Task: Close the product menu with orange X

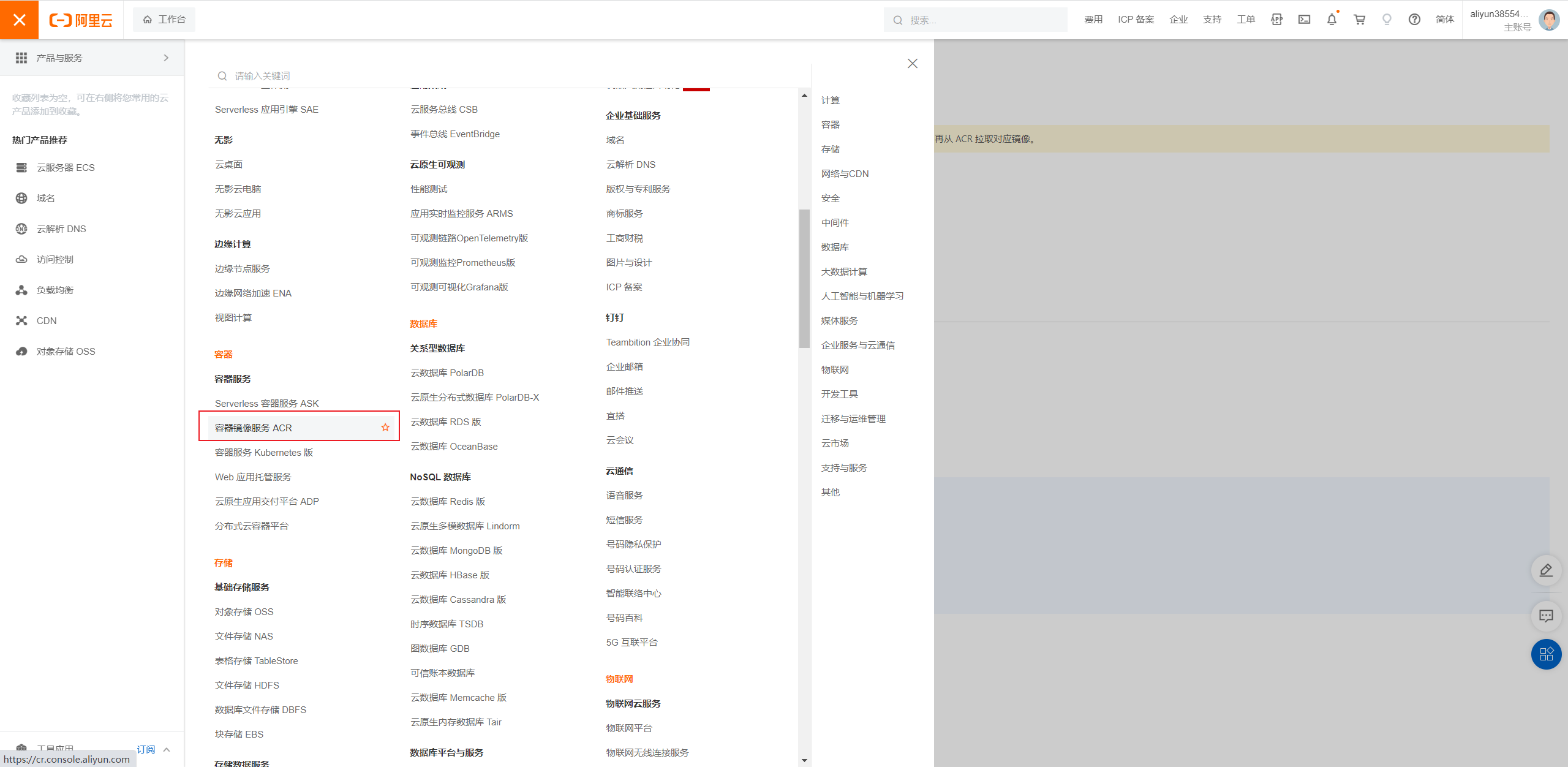Action: tap(19, 20)
